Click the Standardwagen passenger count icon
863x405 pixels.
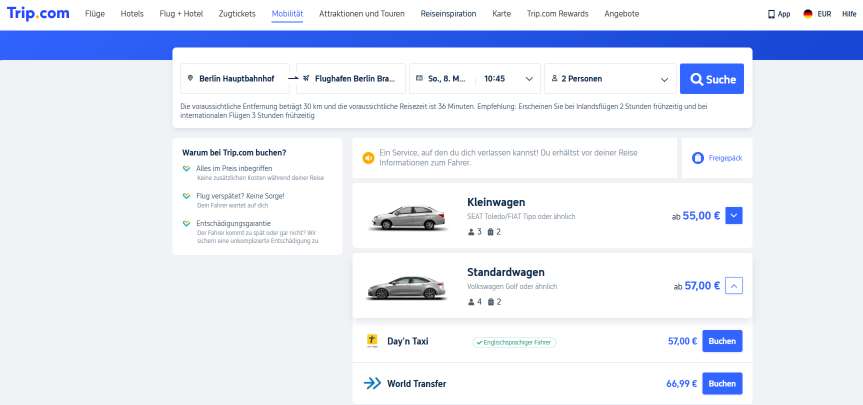click(x=471, y=302)
